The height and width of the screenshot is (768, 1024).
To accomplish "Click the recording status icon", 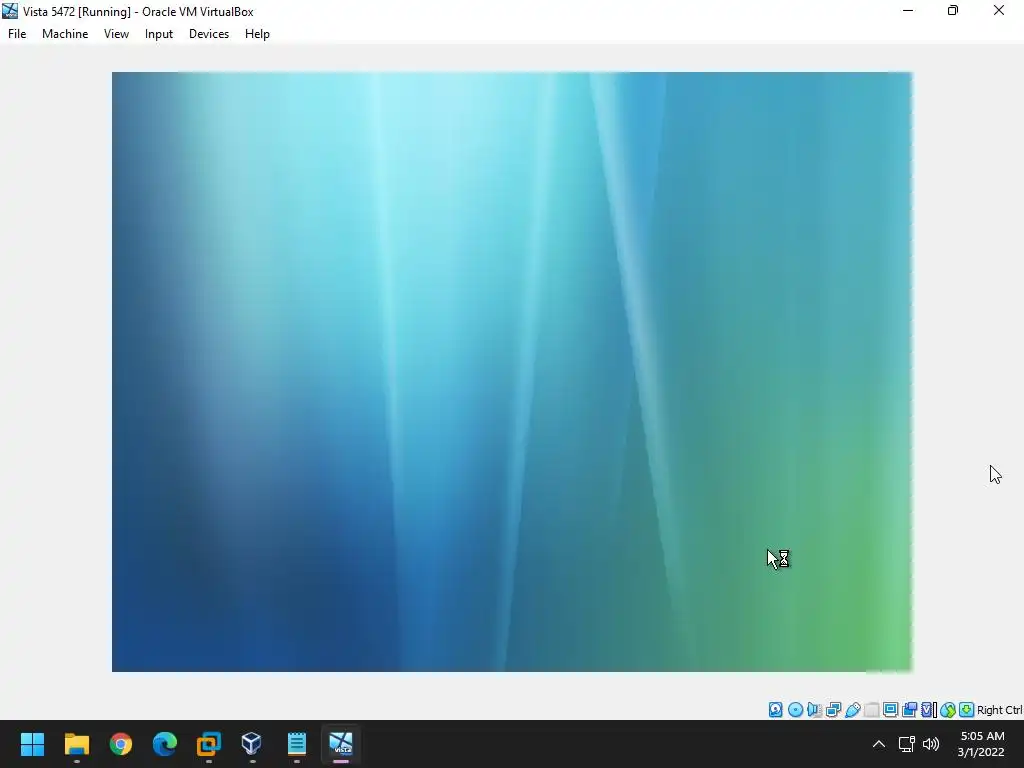I will 909,710.
